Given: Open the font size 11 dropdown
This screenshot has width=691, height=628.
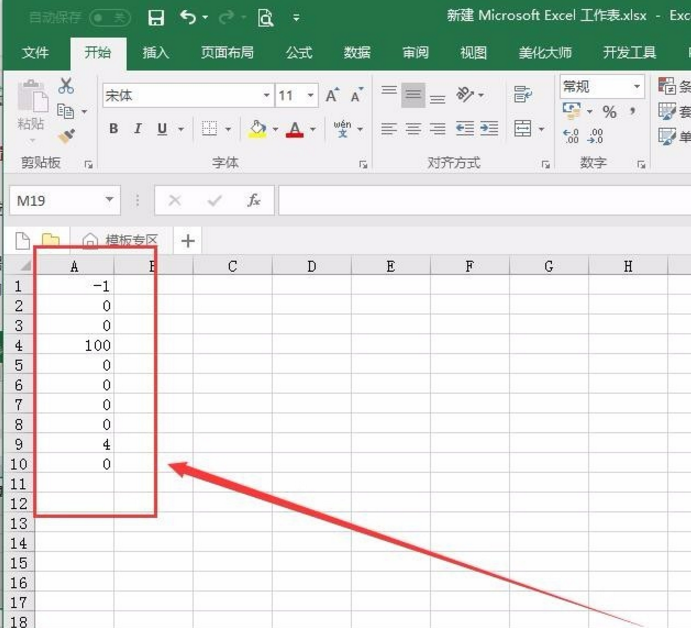Looking at the screenshot, I should 311,95.
